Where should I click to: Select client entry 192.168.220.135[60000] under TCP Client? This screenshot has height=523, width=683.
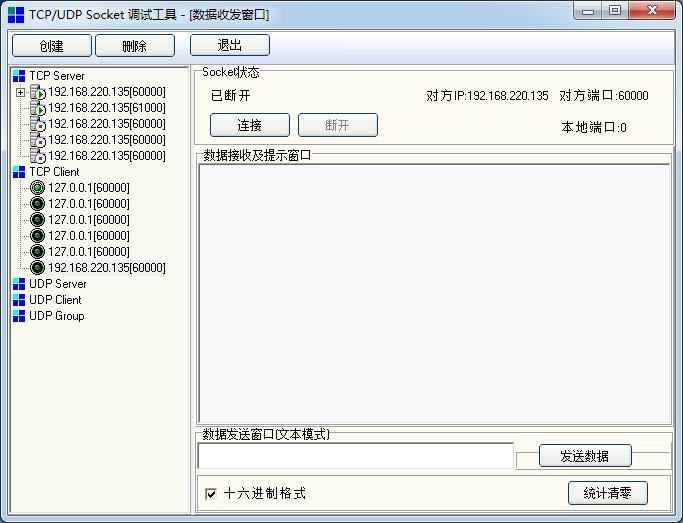pos(107,268)
